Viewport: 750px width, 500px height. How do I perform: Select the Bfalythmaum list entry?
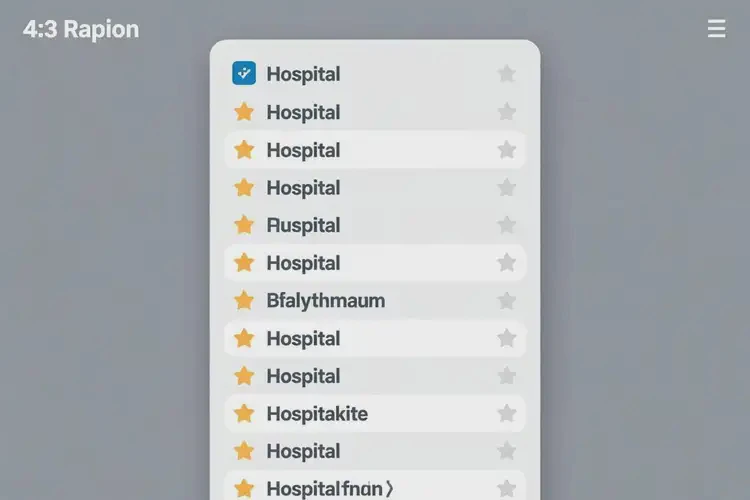(326, 300)
